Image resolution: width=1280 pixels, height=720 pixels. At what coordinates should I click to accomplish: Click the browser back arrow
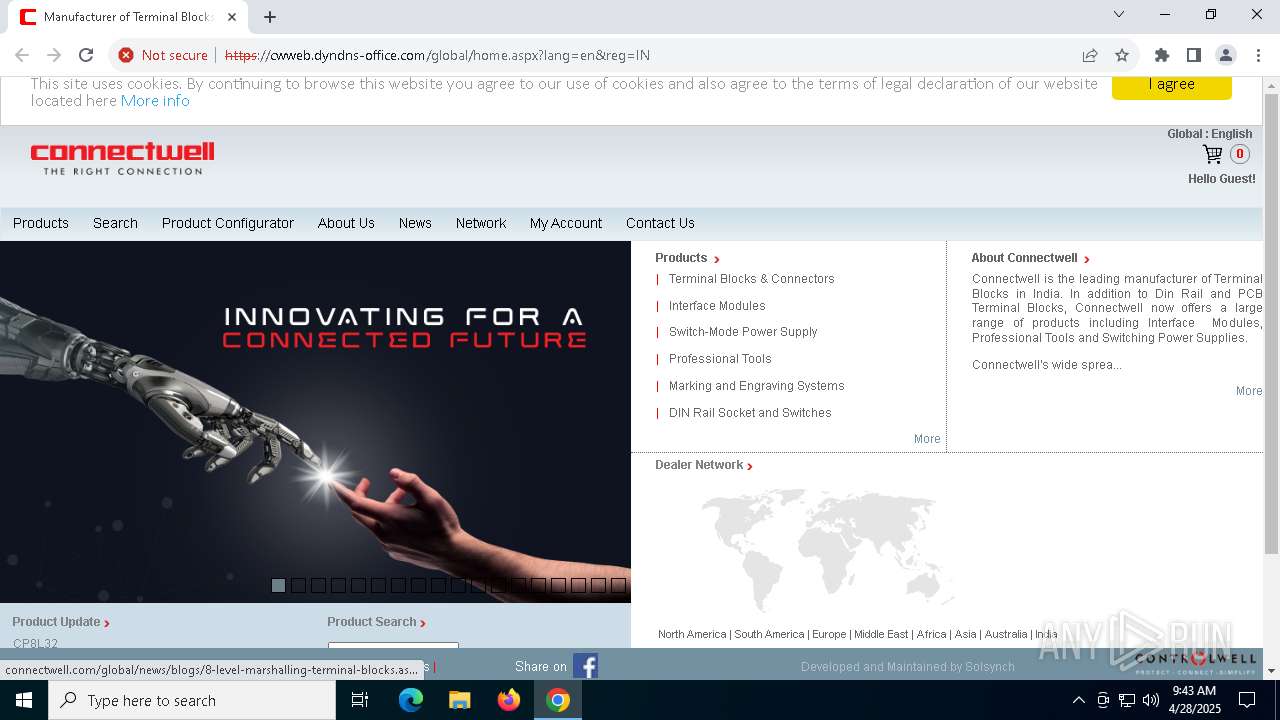(22, 55)
